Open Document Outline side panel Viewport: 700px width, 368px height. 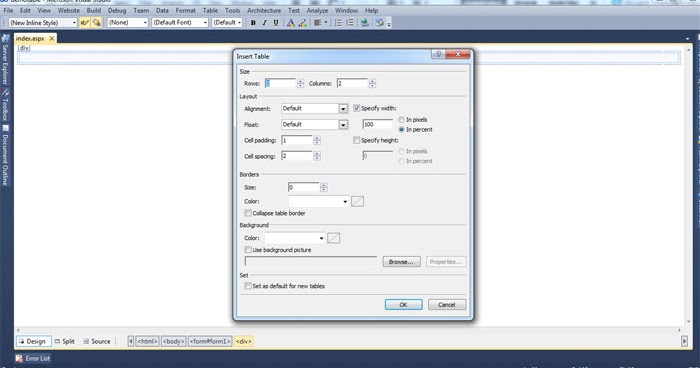[x=5, y=155]
